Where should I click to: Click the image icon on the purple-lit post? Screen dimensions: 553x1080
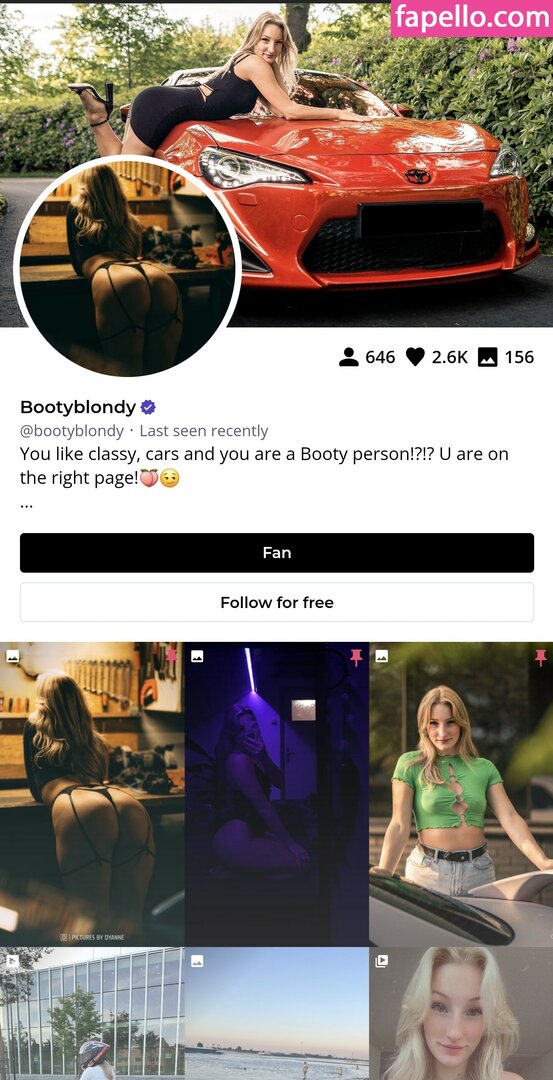click(x=197, y=656)
